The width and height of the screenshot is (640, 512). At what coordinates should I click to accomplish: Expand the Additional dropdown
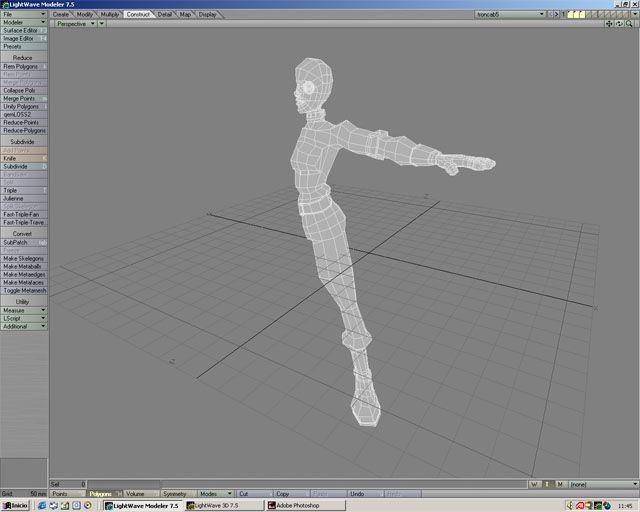click(24, 326)
